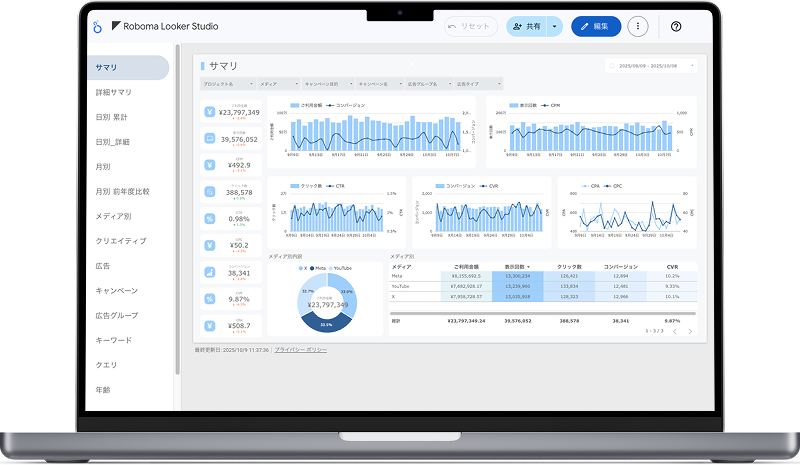Expand the 広告タイプ filter dropdown

pyautogui.click(x=478, y=84)
